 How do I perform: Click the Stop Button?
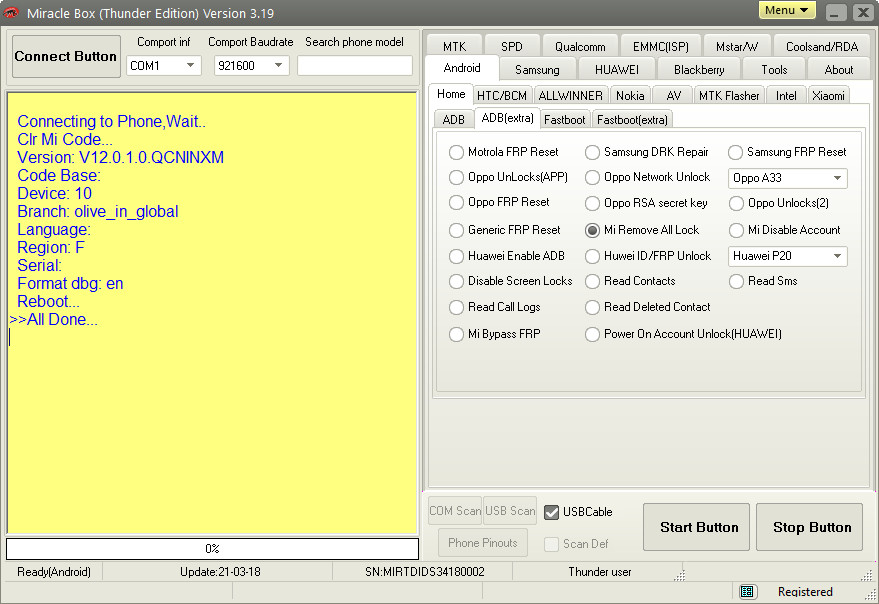pos(809,527)
